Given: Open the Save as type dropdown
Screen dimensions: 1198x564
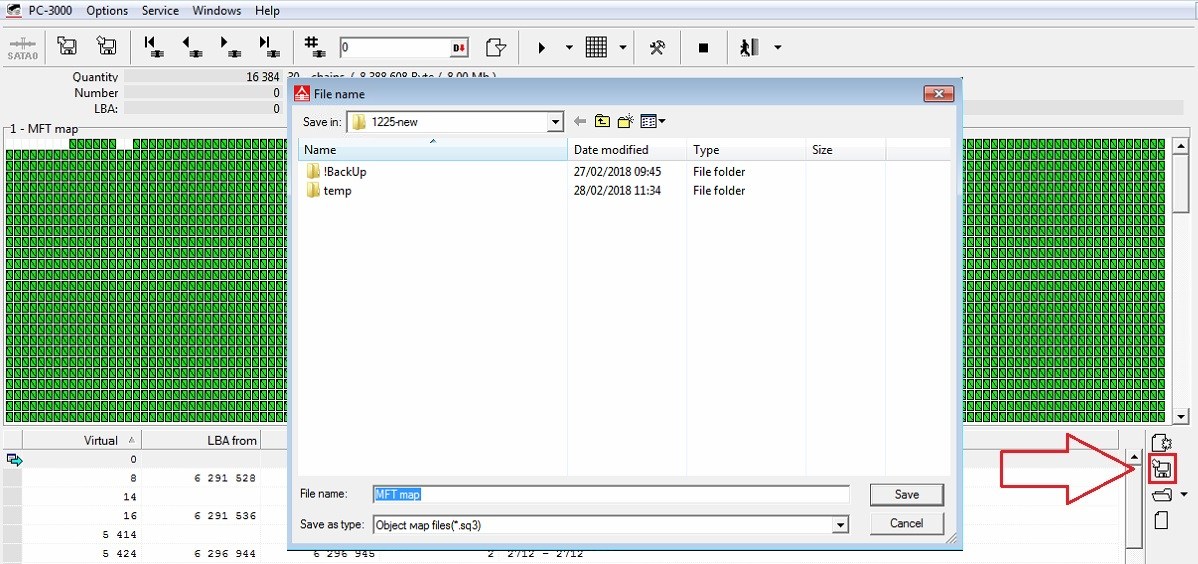Looking at the screenshot, I should 840,525.
